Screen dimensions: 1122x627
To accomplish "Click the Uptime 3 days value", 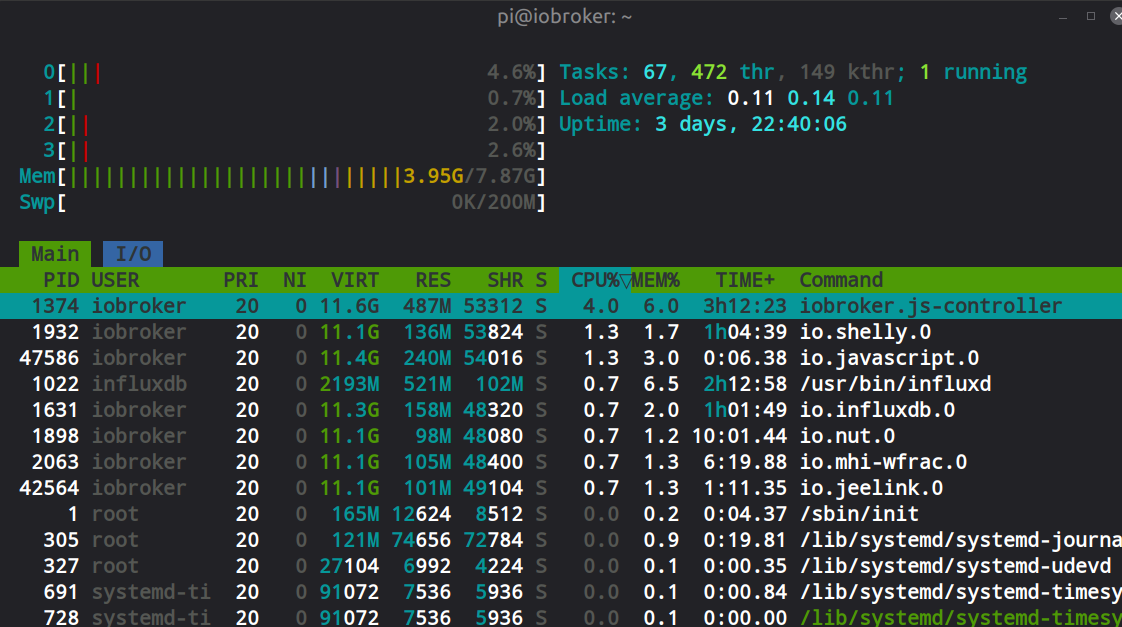I will (x=751, y=125).
